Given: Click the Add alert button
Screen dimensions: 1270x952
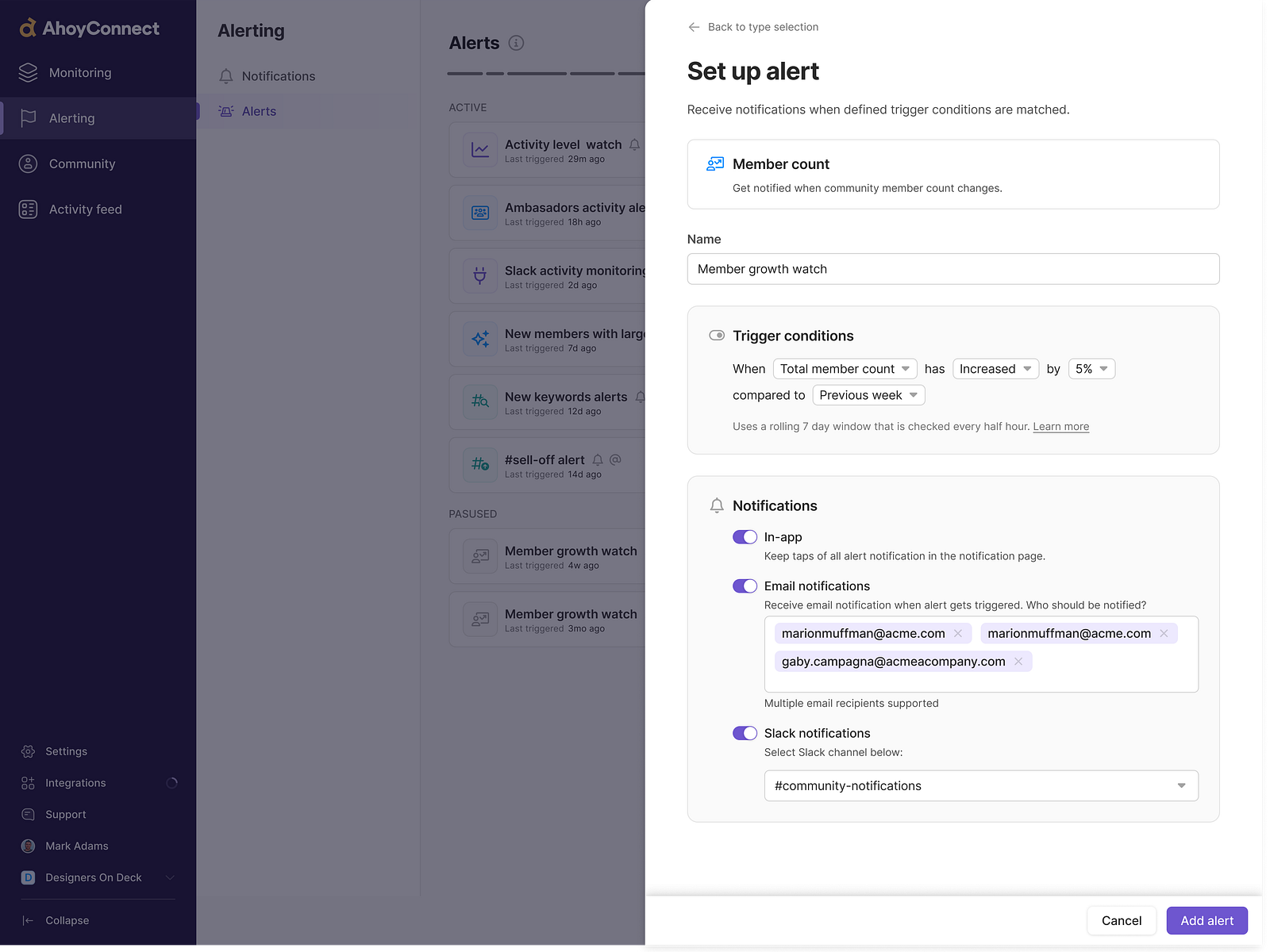Looking at the screenshot, I should [1206, 920].
